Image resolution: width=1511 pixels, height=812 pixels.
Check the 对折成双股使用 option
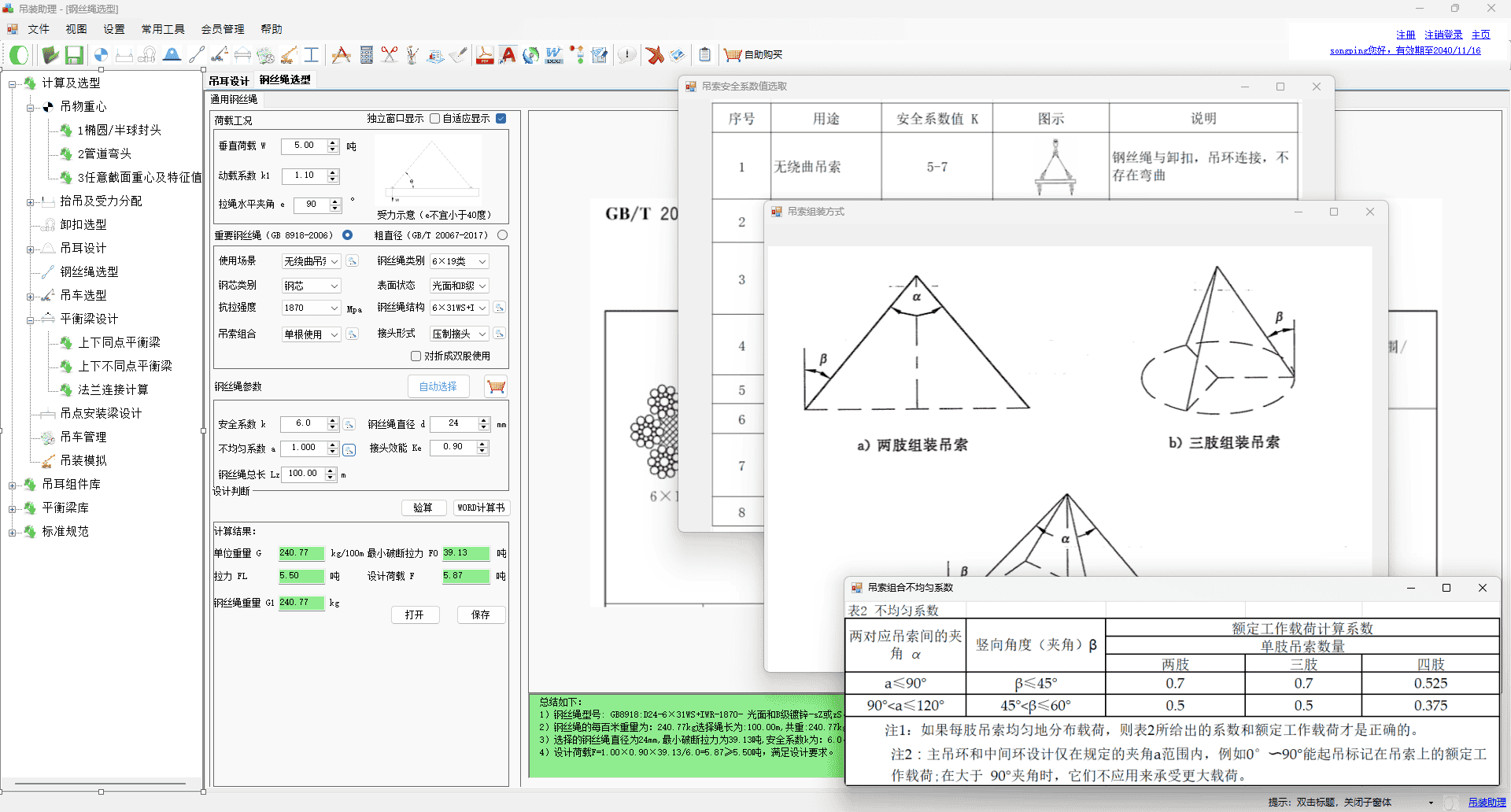[x=416, y=356]
